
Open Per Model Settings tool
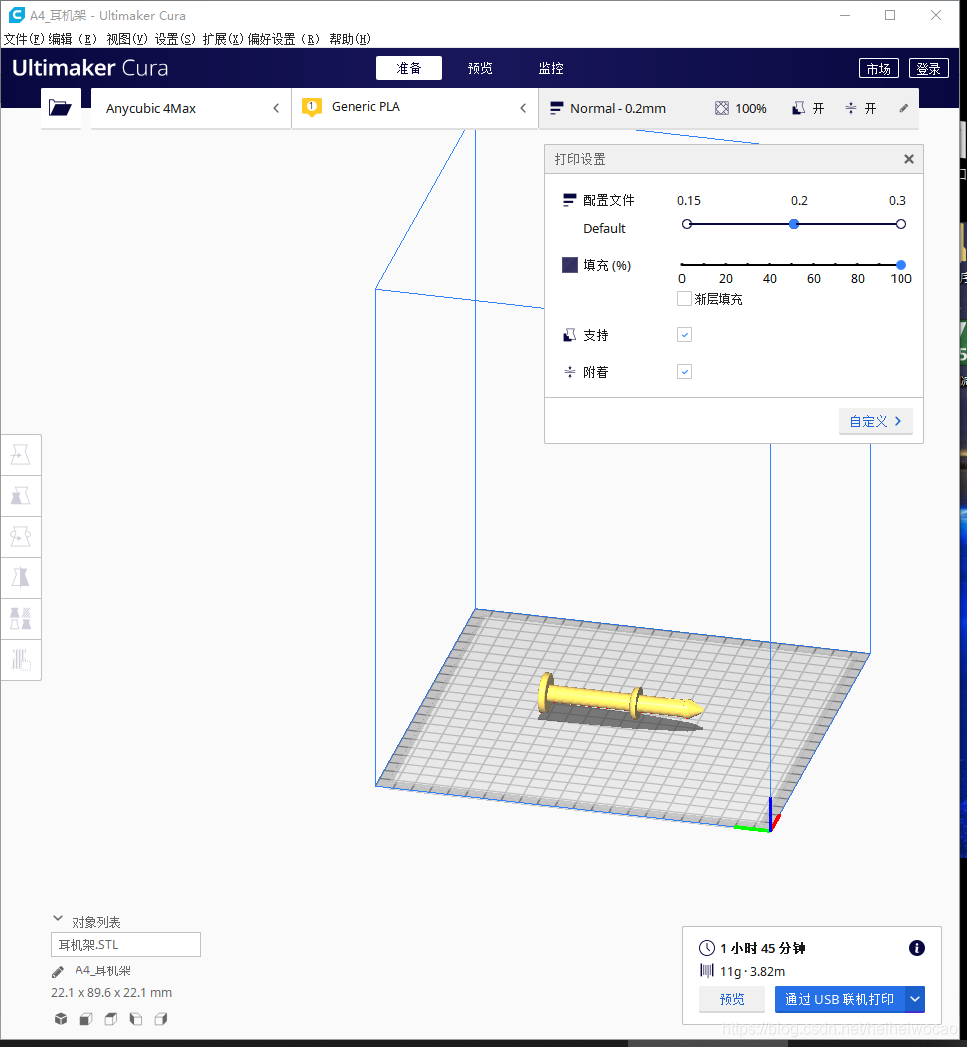[21, 619]
